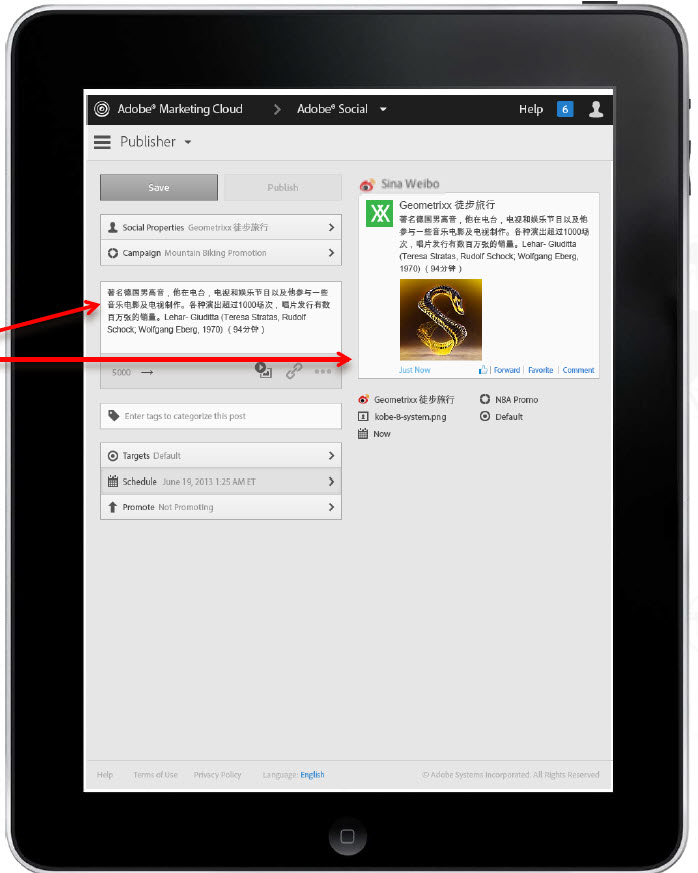The image size is (698, 873).
Task: Expand the Social Properties row
Action: click(x=221, y=227)
